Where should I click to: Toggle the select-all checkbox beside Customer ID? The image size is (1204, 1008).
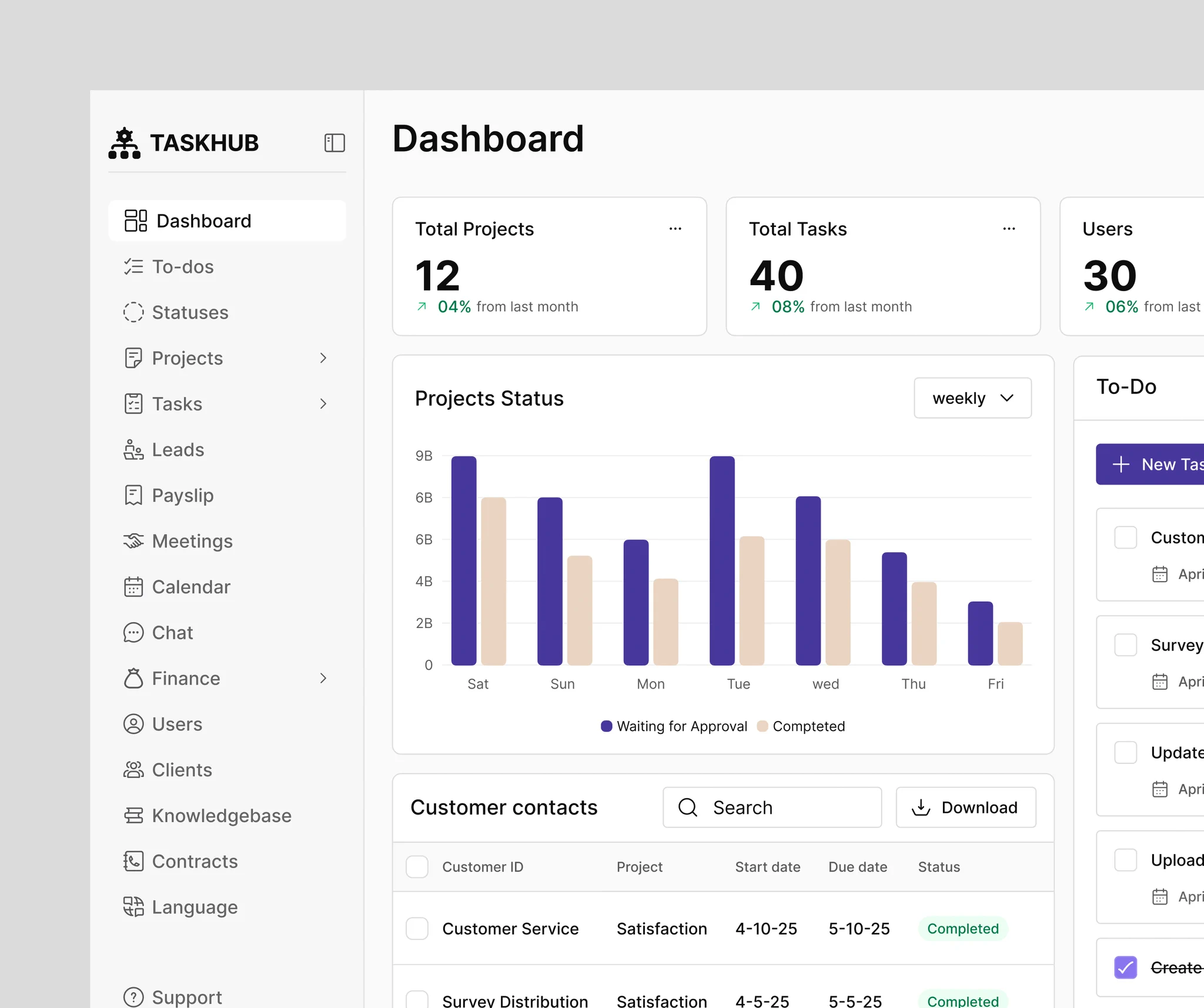pyautogui.click(x=417, y=867)
